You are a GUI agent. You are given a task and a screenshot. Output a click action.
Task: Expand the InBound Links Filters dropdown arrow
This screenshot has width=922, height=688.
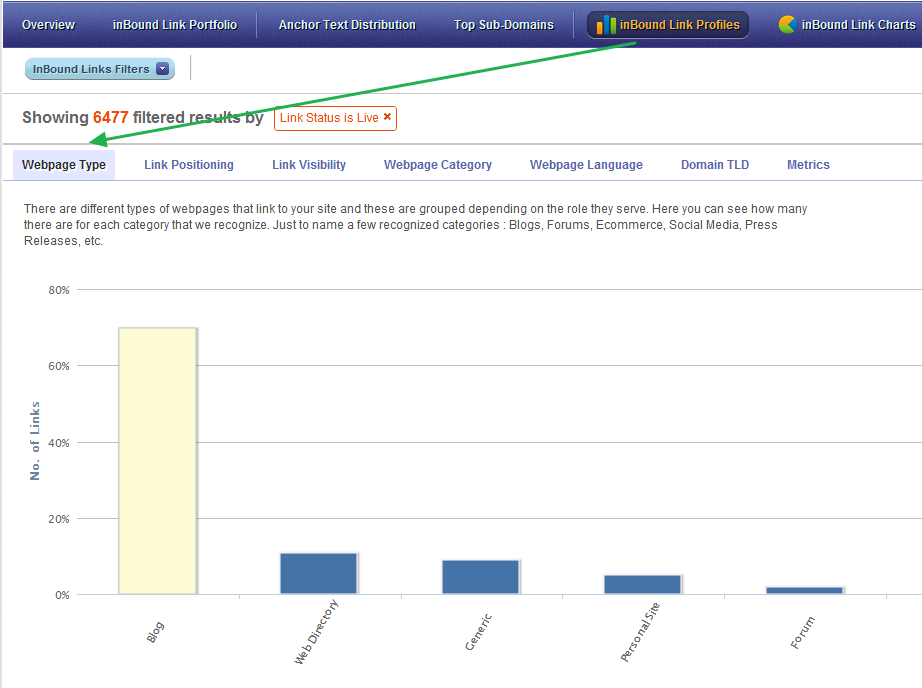[x=163, y=69]
